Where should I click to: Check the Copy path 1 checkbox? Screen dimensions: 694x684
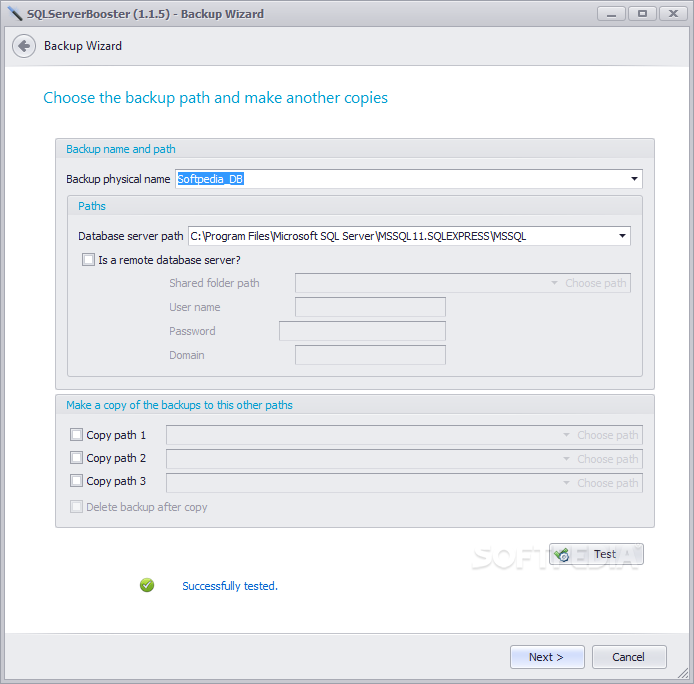(76, 434)
